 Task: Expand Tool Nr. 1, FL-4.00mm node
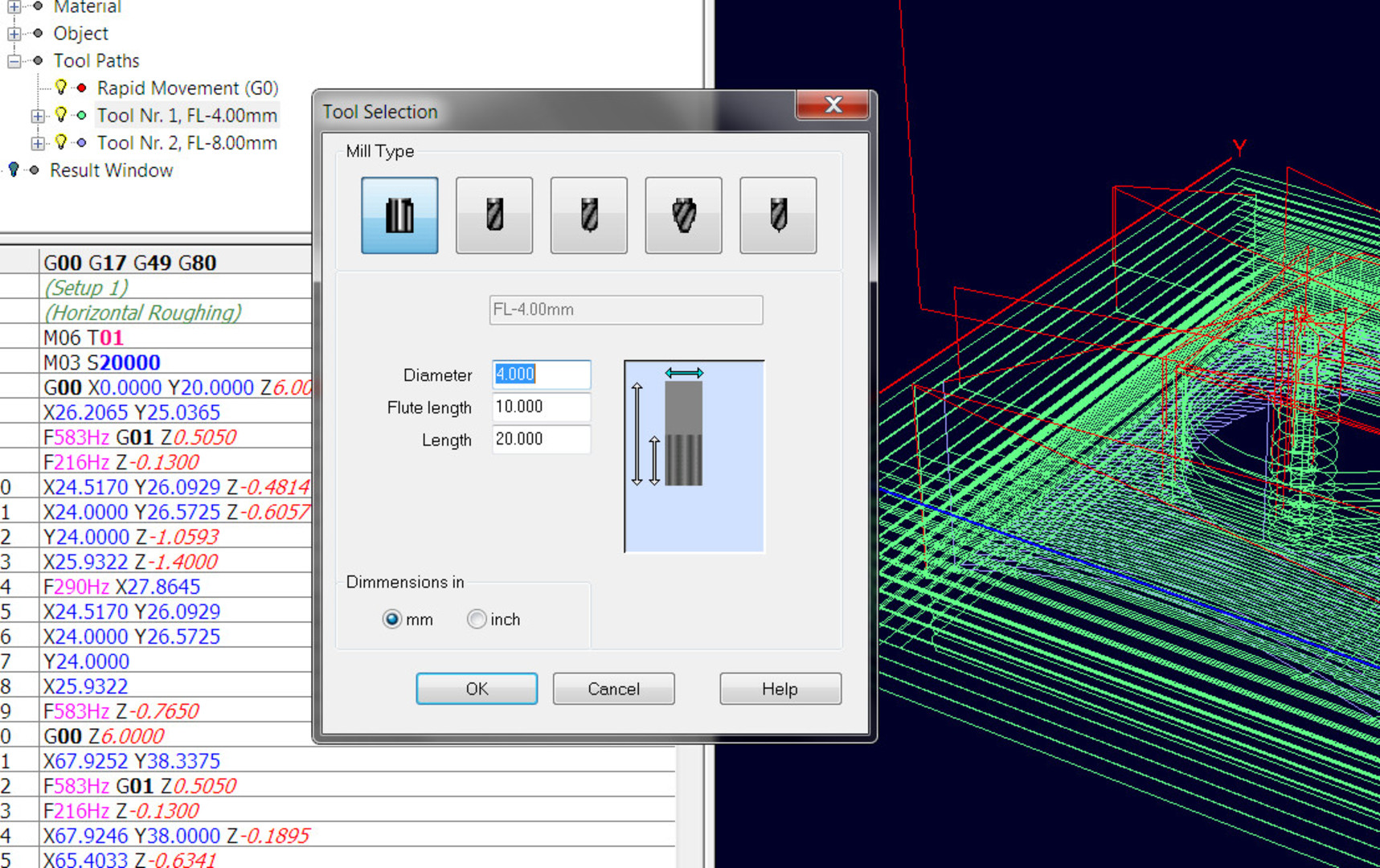click(38, 116)
